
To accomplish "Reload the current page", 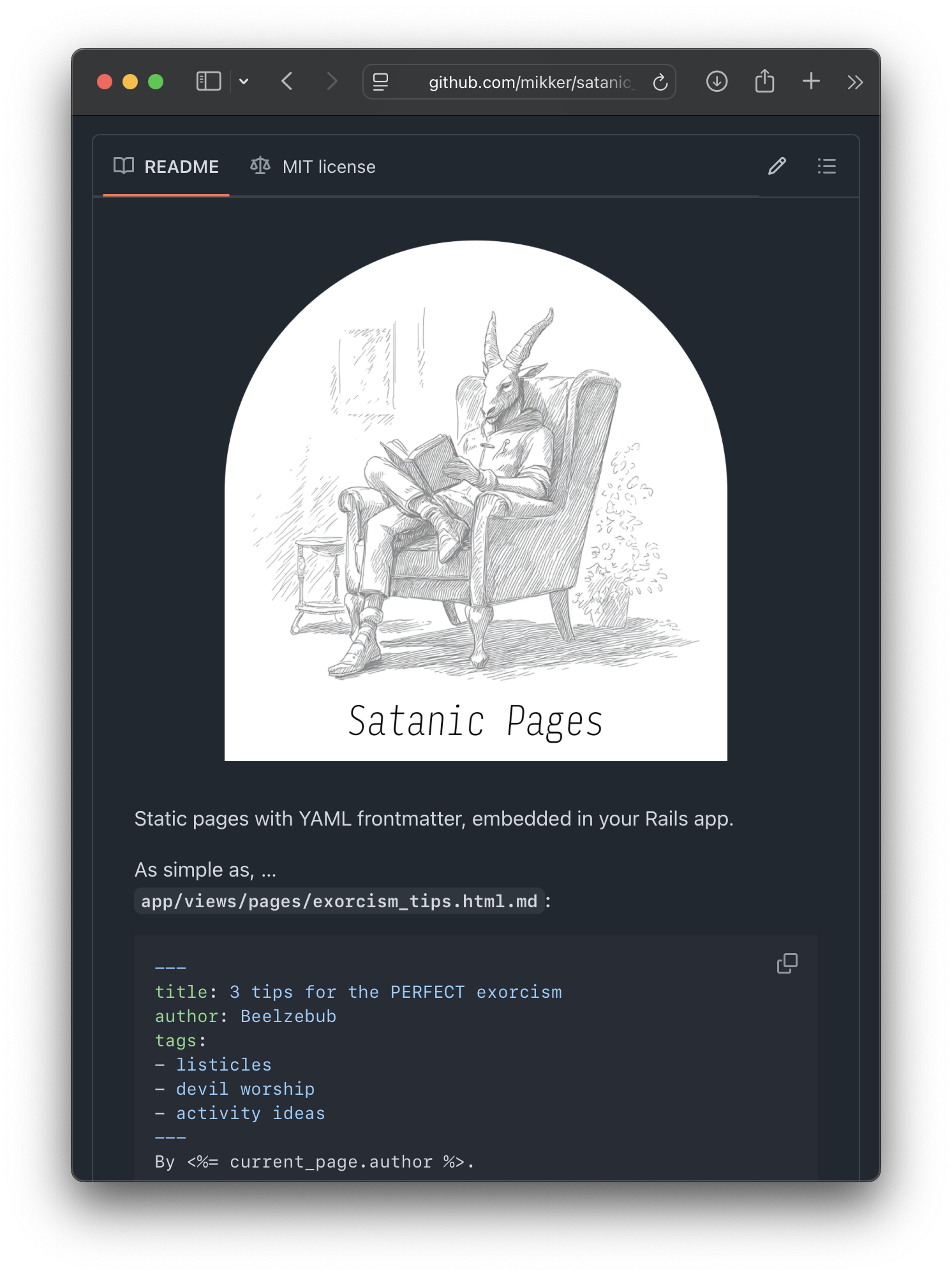I will click(x=660, y=82).
